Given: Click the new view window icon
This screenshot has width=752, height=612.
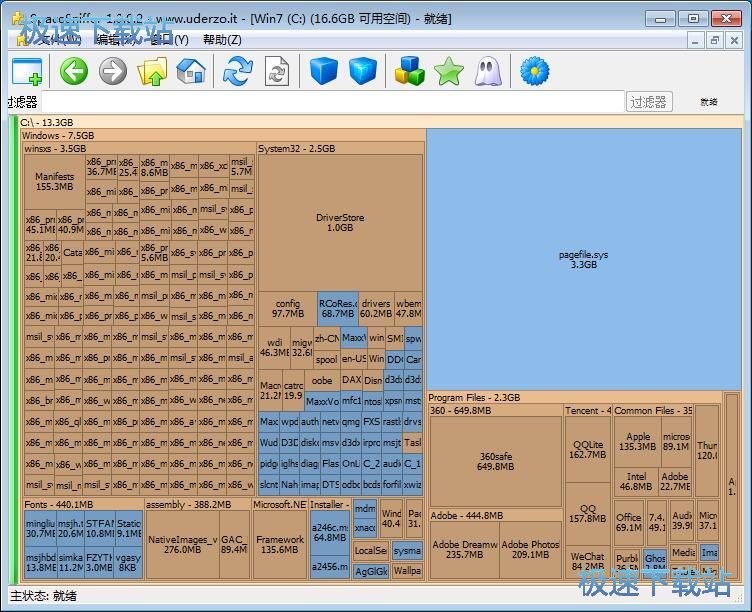Looking at the screenshot, I should coord(27,71).
